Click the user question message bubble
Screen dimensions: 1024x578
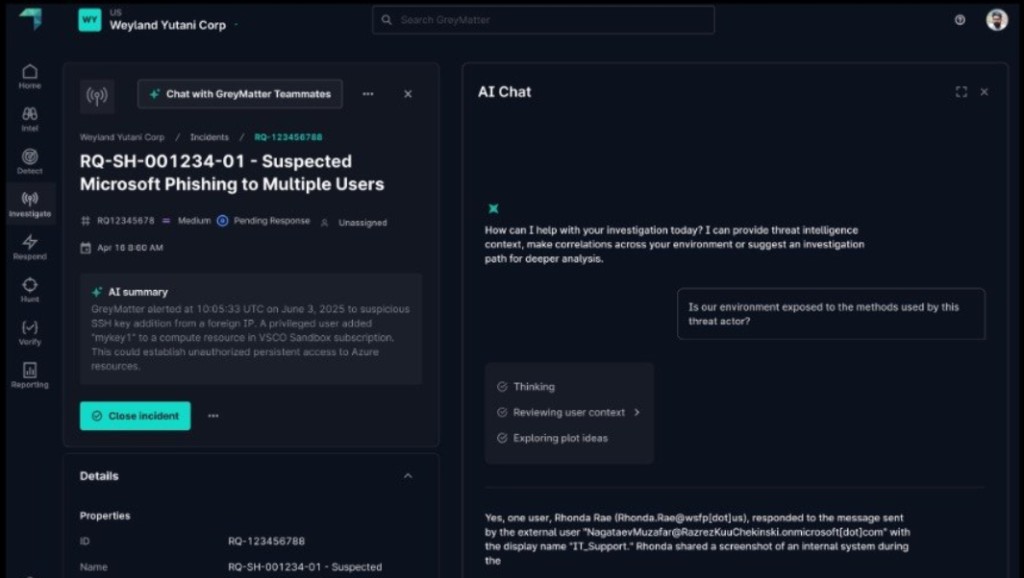point(831,314)
